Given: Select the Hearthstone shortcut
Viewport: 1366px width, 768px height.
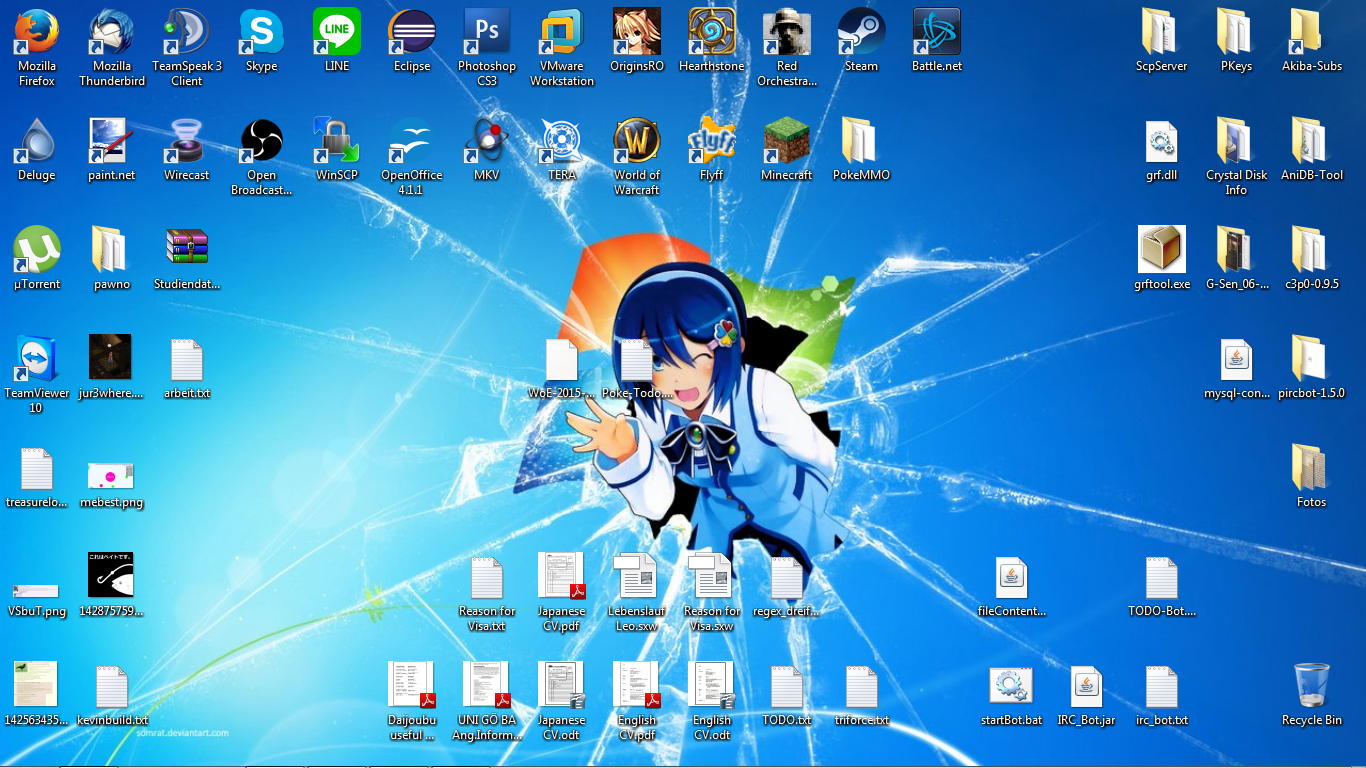Looking at the screenshot, I should click(x=712, y=33).
